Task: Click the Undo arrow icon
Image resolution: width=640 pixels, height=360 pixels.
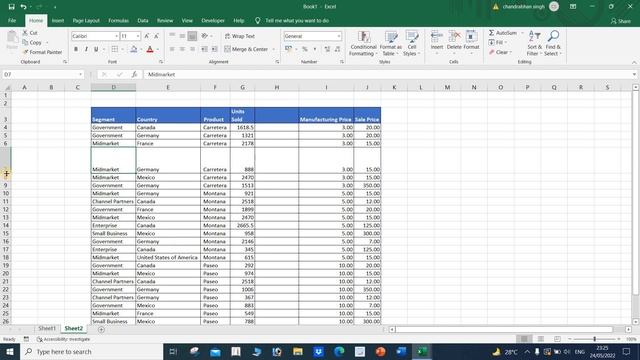Action: (x=23, y=7)
